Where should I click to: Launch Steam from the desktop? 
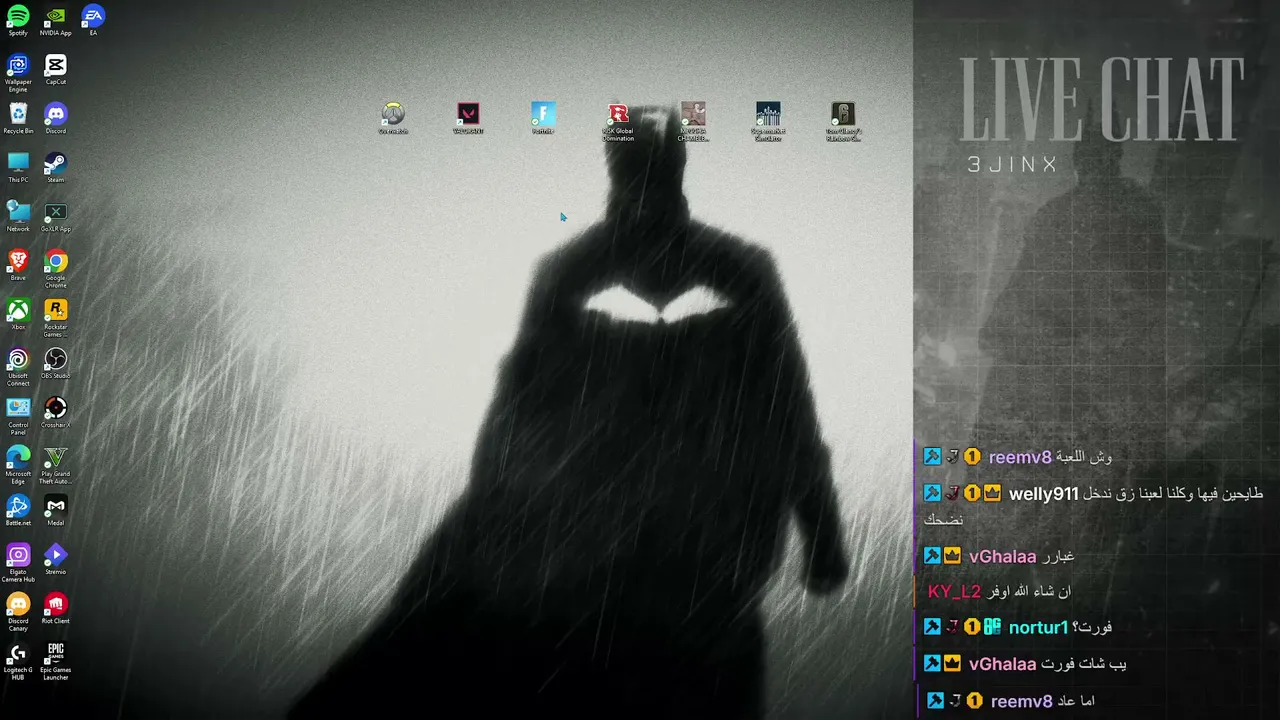tap(56, 168)
